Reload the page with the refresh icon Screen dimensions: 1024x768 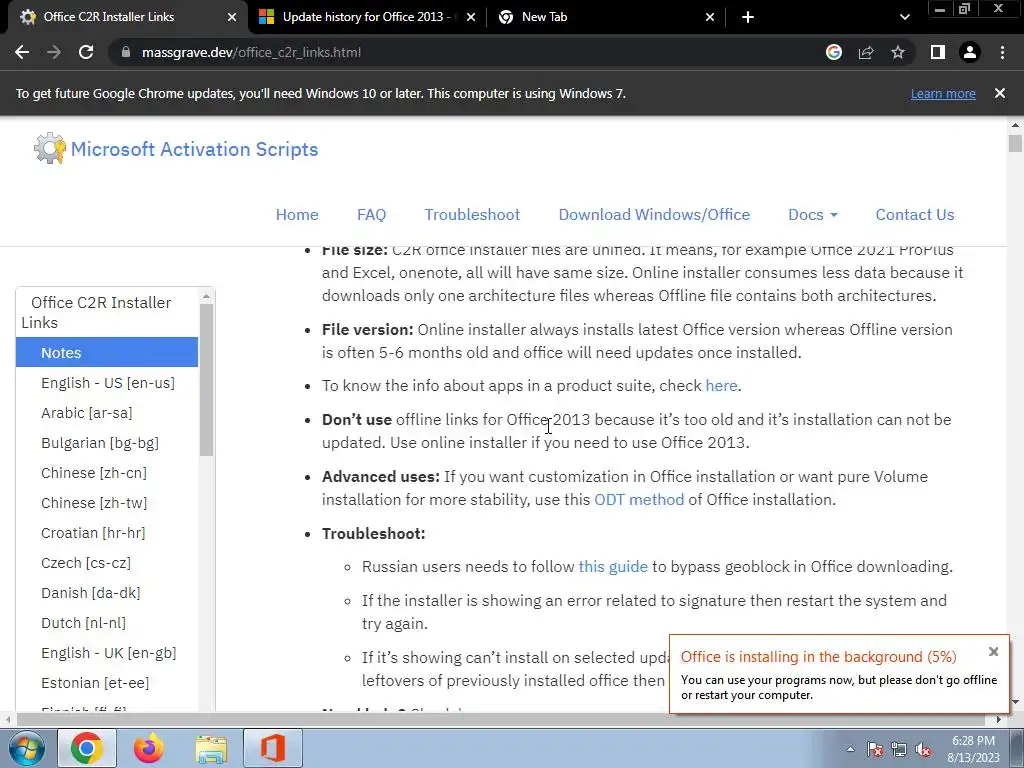[86, 52]
